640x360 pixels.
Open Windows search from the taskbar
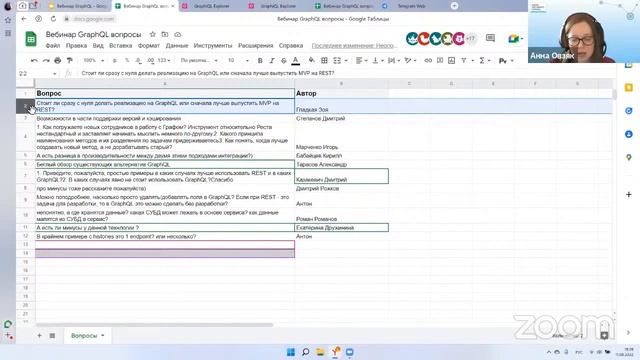tap(305, 352)
